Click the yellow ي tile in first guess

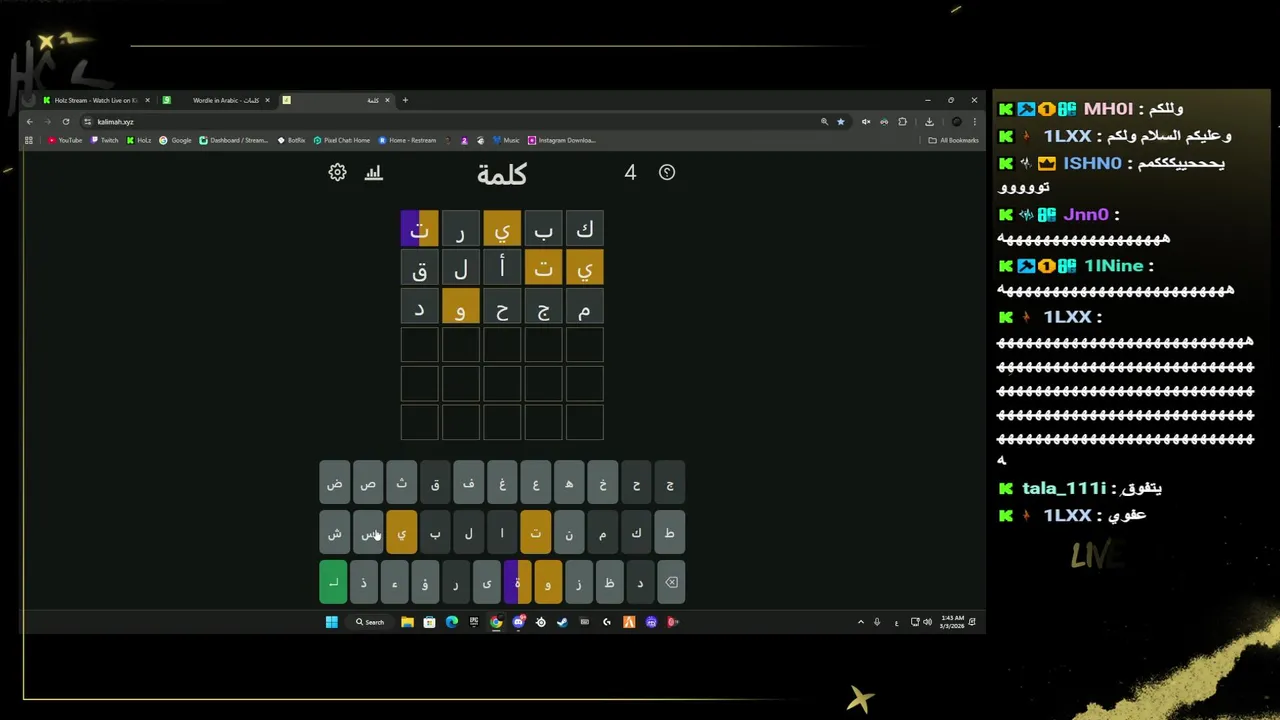click(x=502, y=229)
